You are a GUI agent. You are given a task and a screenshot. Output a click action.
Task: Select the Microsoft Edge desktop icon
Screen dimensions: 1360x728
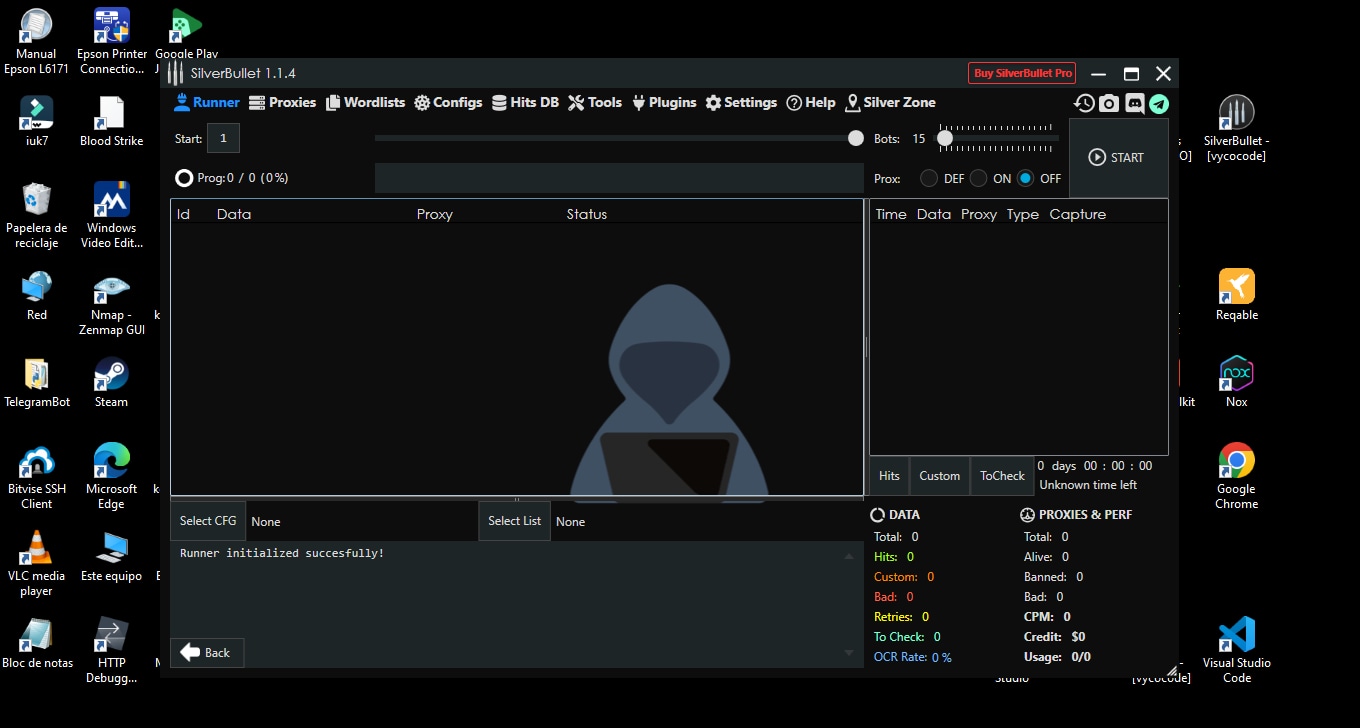pos(112,476)
